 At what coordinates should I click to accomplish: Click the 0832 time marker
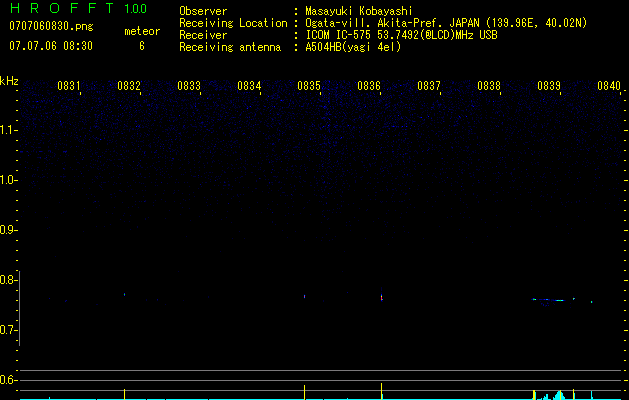click(x=129, y=86)
